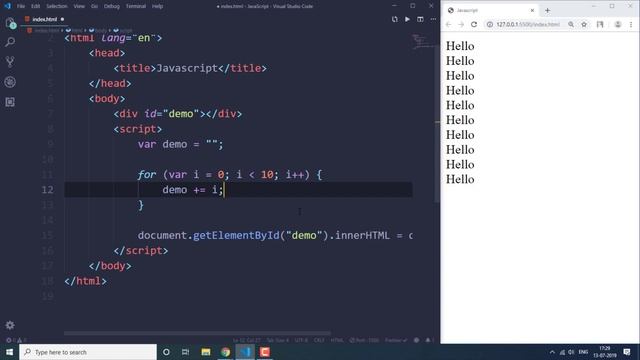
Task: Change the HTML language mode in the status bar
Action: point(337,340)
